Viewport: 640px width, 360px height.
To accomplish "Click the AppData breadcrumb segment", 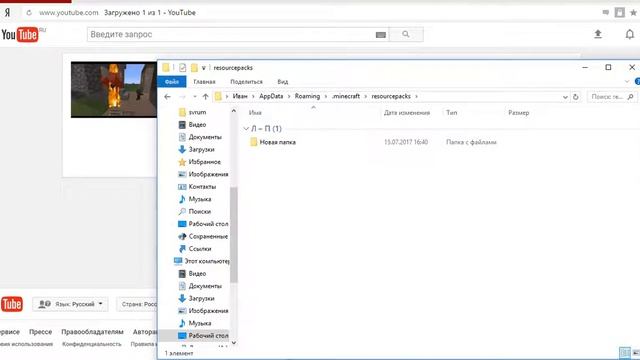I will coord(271,96).
